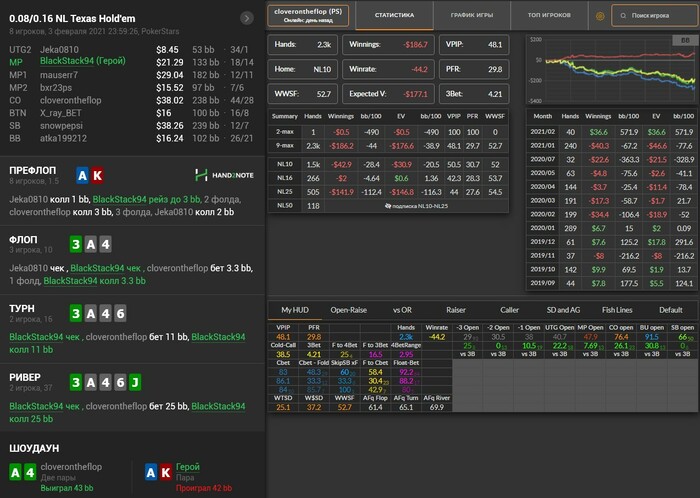
Task: Click the cloverontheflop (PS) player button
Action: point(308,15)
